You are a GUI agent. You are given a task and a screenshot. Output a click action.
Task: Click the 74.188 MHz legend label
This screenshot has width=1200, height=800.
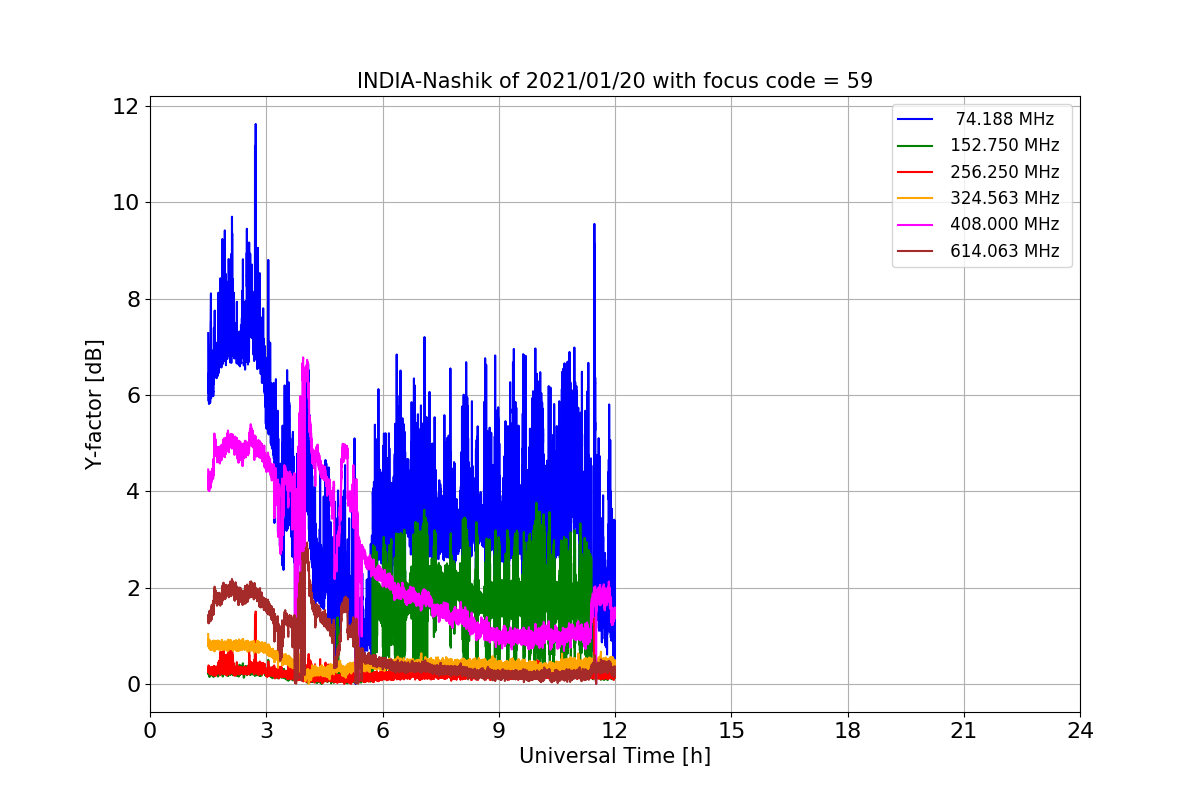[x=1005, y=119]
